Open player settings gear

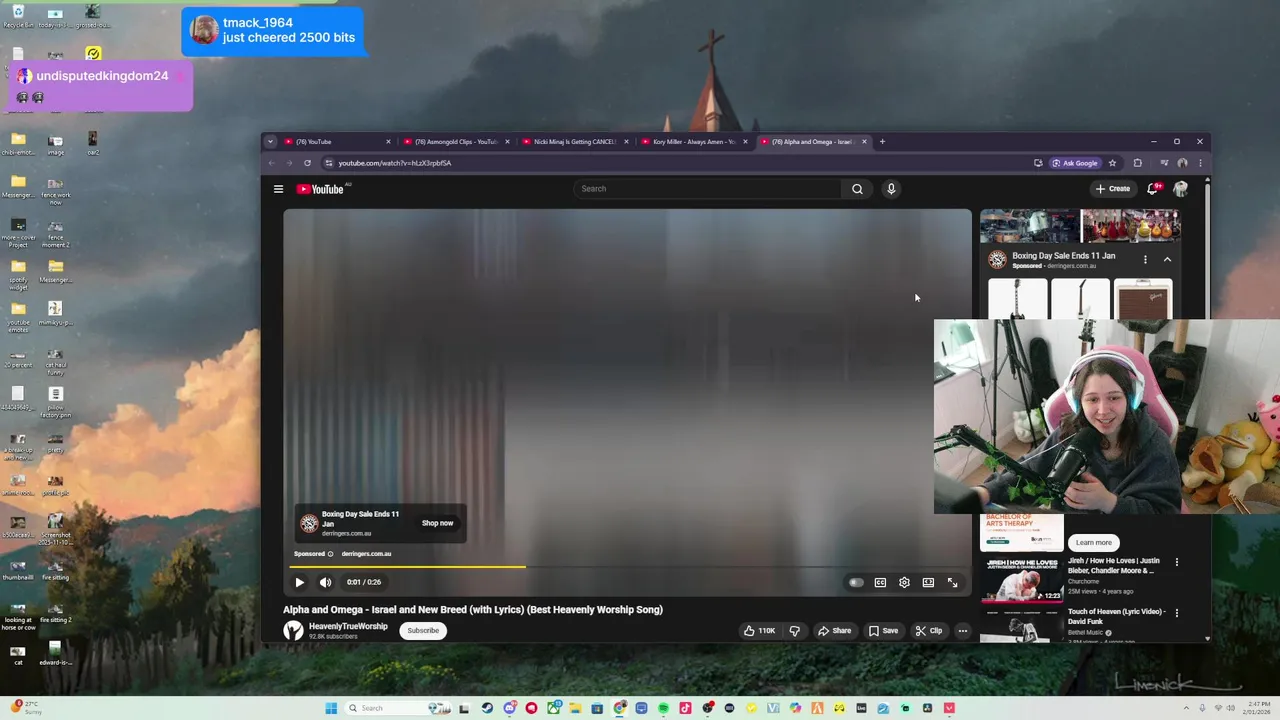904,582
